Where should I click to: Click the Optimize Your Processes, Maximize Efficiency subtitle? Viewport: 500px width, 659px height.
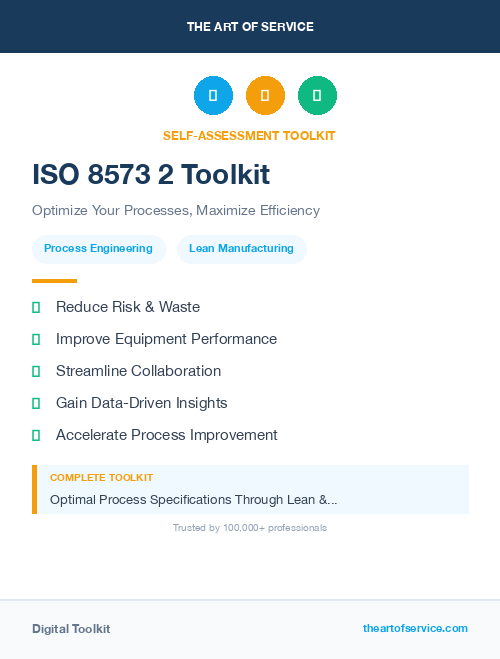(176, 210)
